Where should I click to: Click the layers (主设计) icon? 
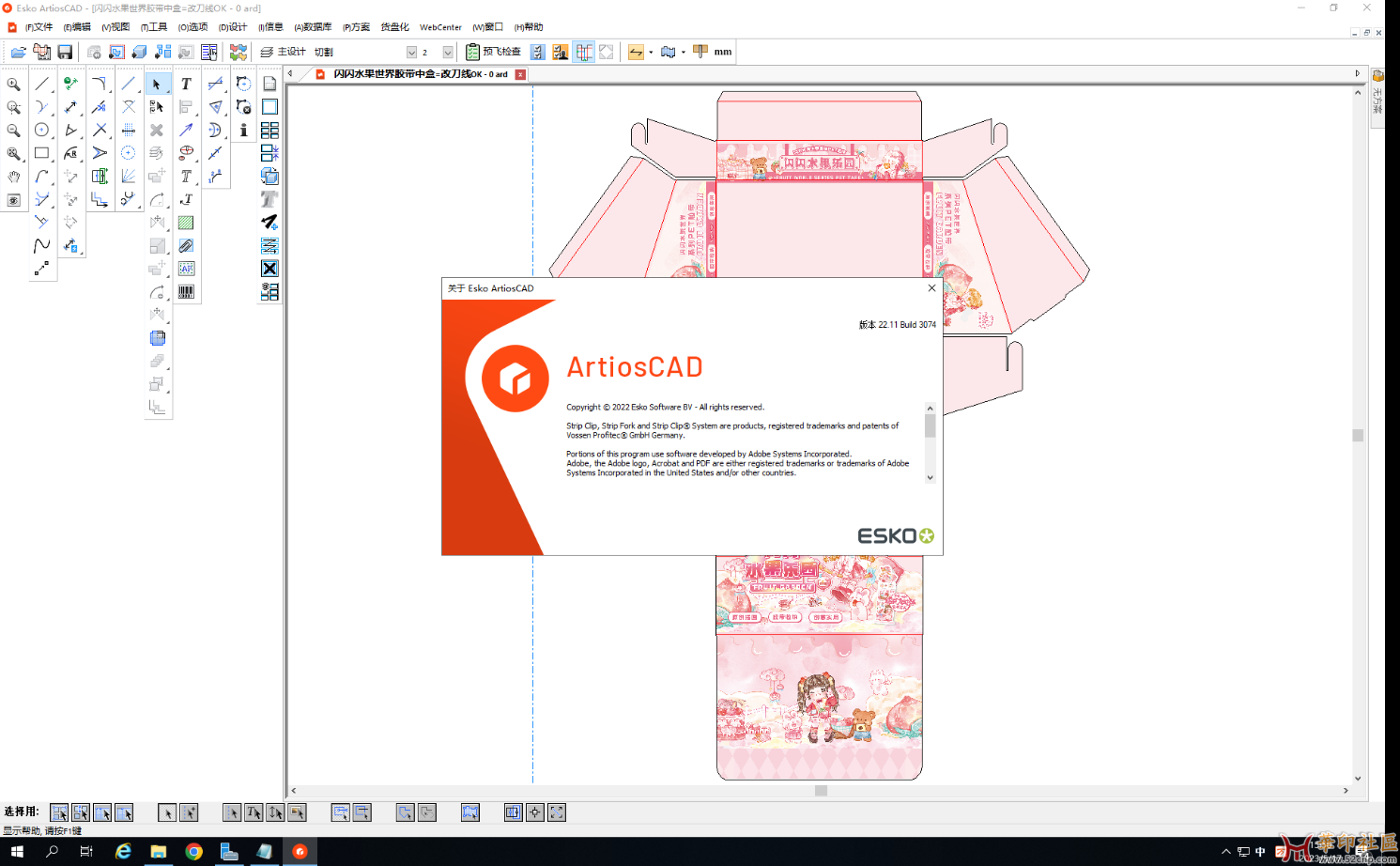click(267, 52)
